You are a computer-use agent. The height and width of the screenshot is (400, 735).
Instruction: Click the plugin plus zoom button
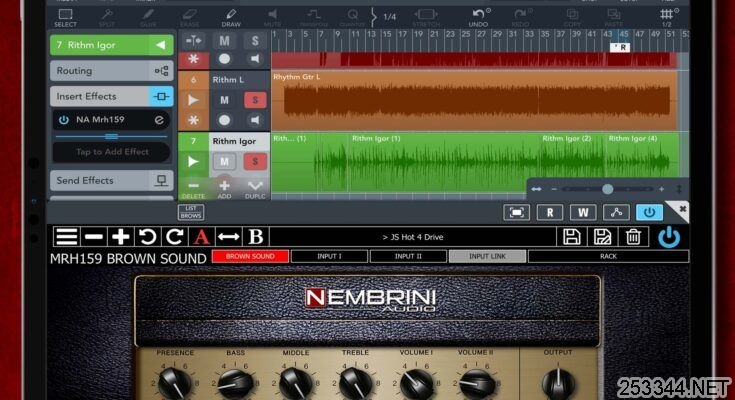pyautogui.click(x=120, y=237)
